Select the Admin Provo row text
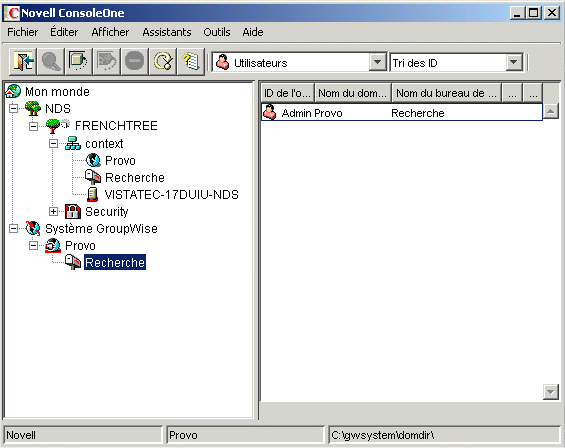Viewport: 565px width, 448px height. click(x=312, y=113)
